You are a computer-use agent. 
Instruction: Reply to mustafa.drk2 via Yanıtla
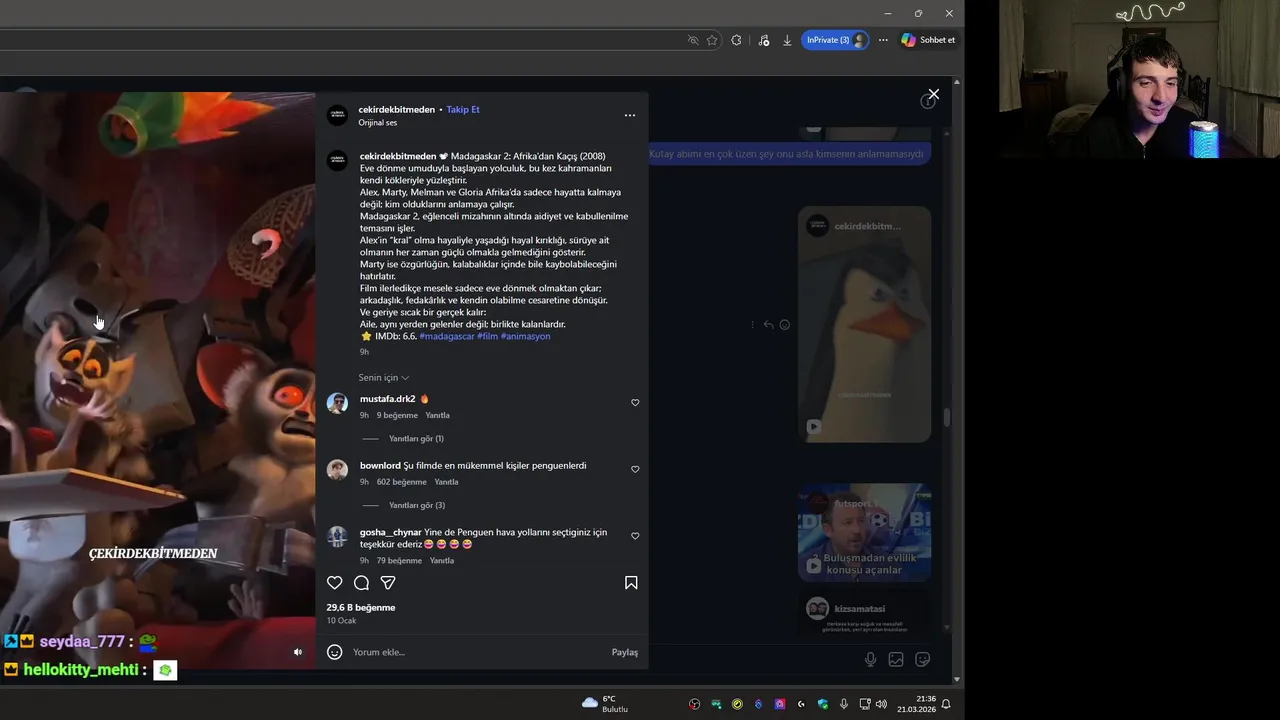(437, 415)
